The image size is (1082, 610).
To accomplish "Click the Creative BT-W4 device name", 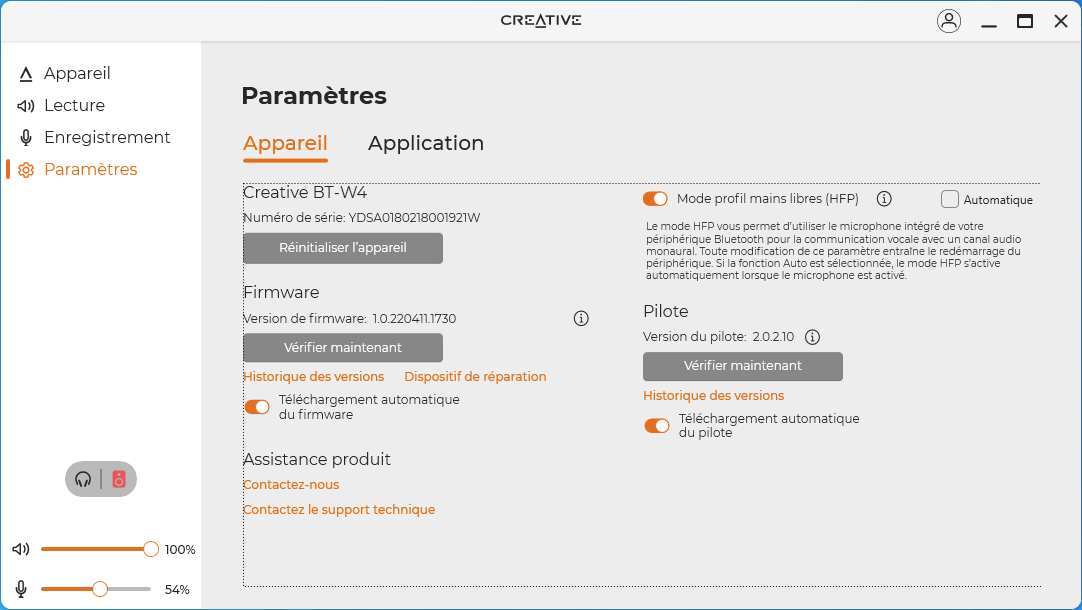I will click(x=305, y=193).
